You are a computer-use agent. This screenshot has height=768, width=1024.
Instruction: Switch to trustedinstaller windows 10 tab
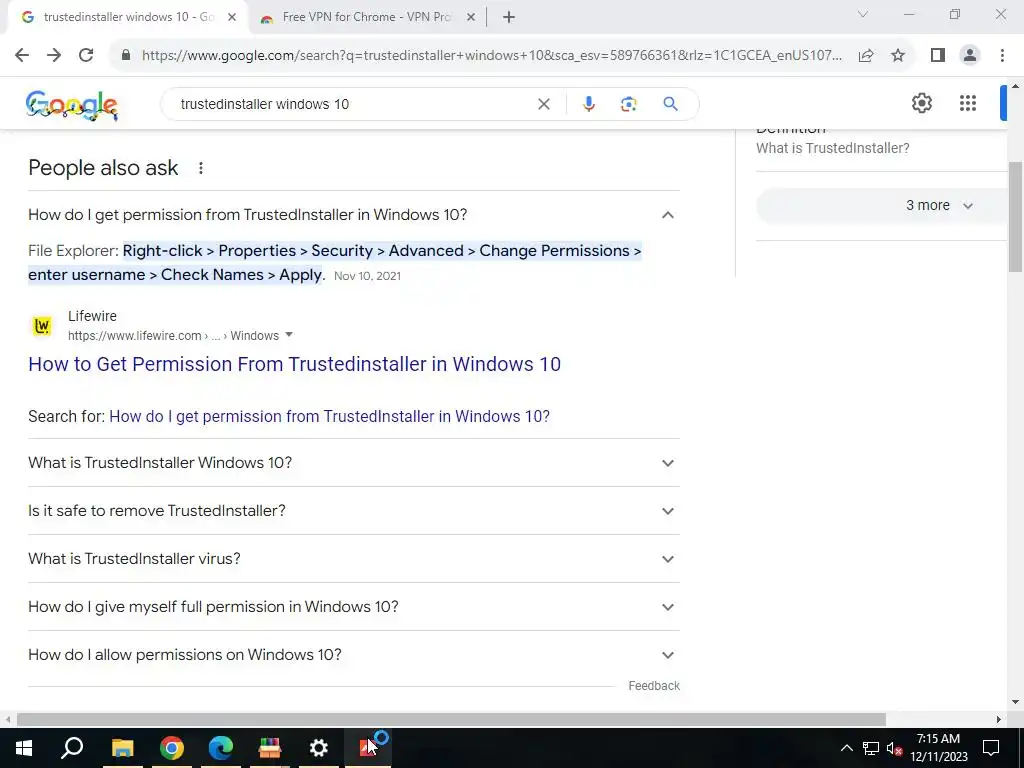coord(127,18)
